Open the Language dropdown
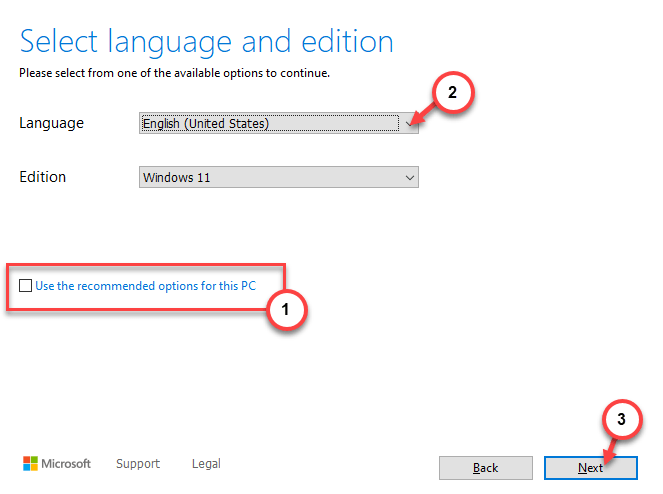 tap(279, 123)
